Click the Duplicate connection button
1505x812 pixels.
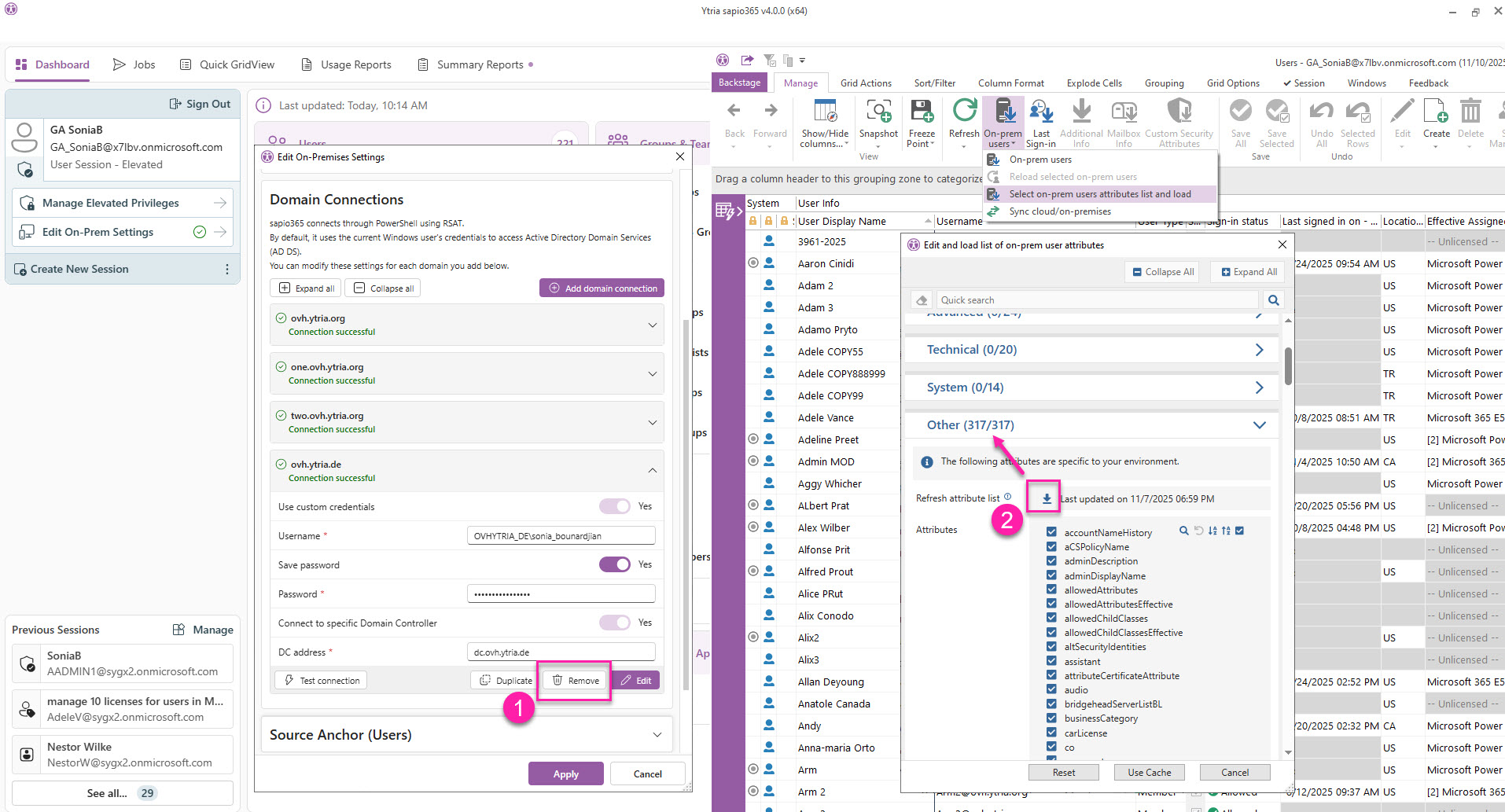coord(505,680)
